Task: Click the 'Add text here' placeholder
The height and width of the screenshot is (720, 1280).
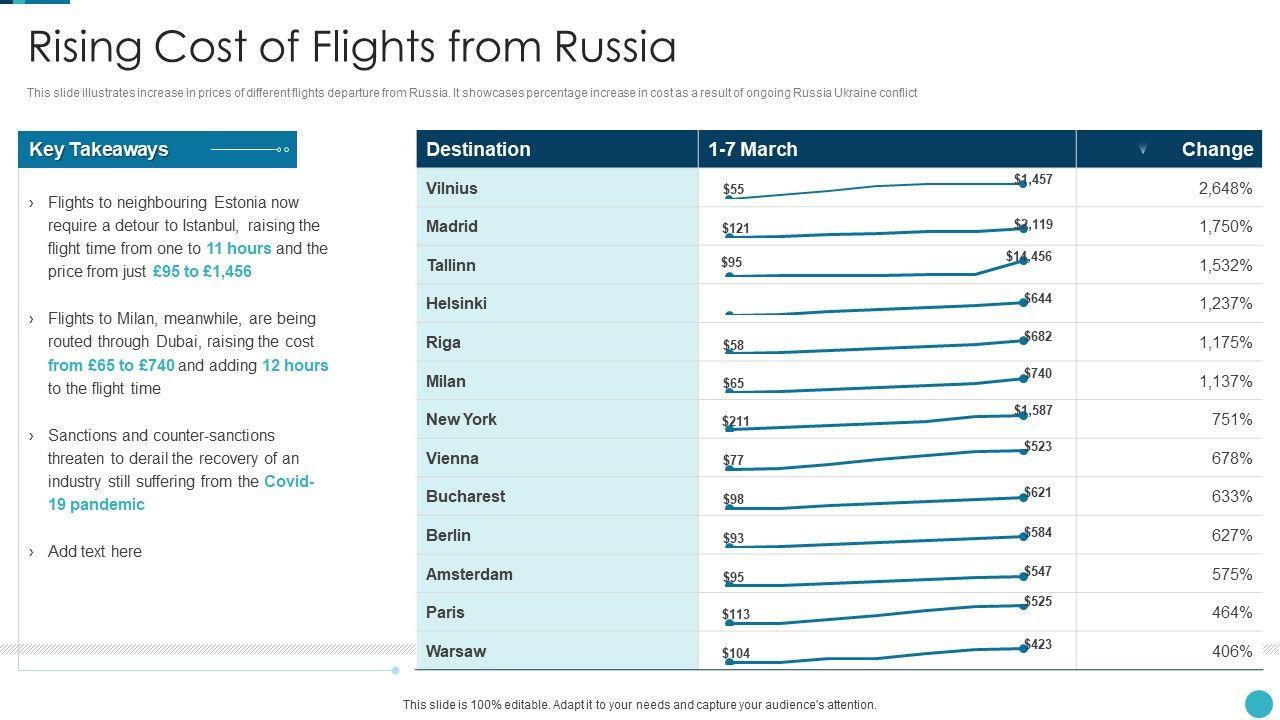Action: tap(95, 551)
